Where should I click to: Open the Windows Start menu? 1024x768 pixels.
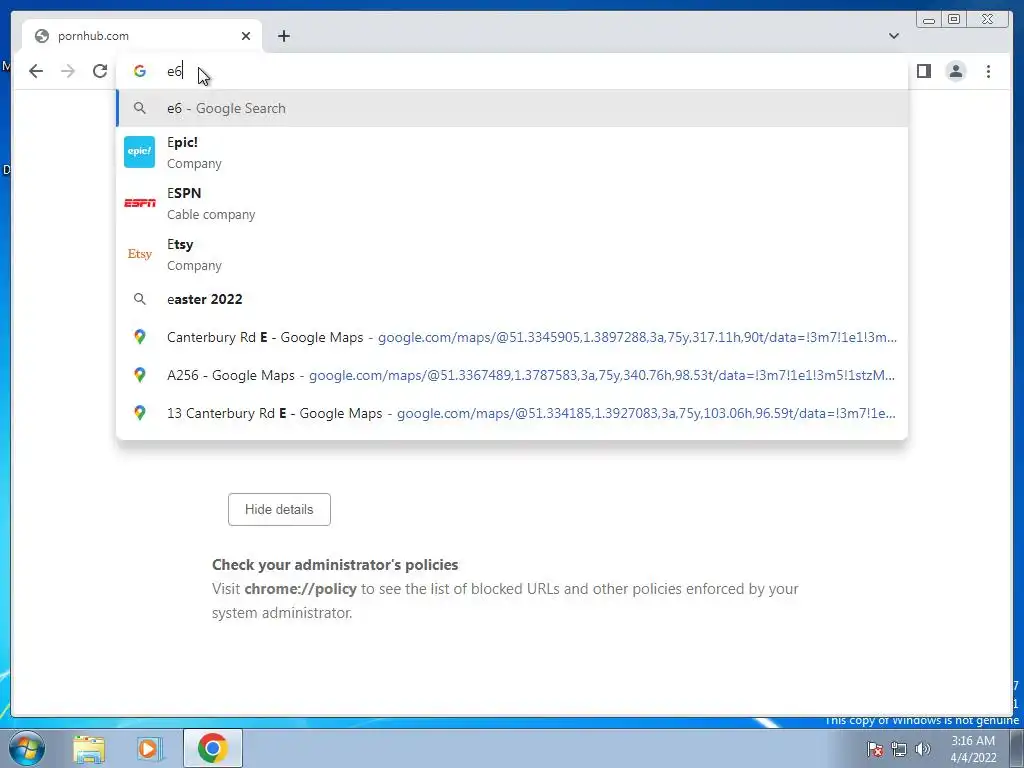pos(26,748)
